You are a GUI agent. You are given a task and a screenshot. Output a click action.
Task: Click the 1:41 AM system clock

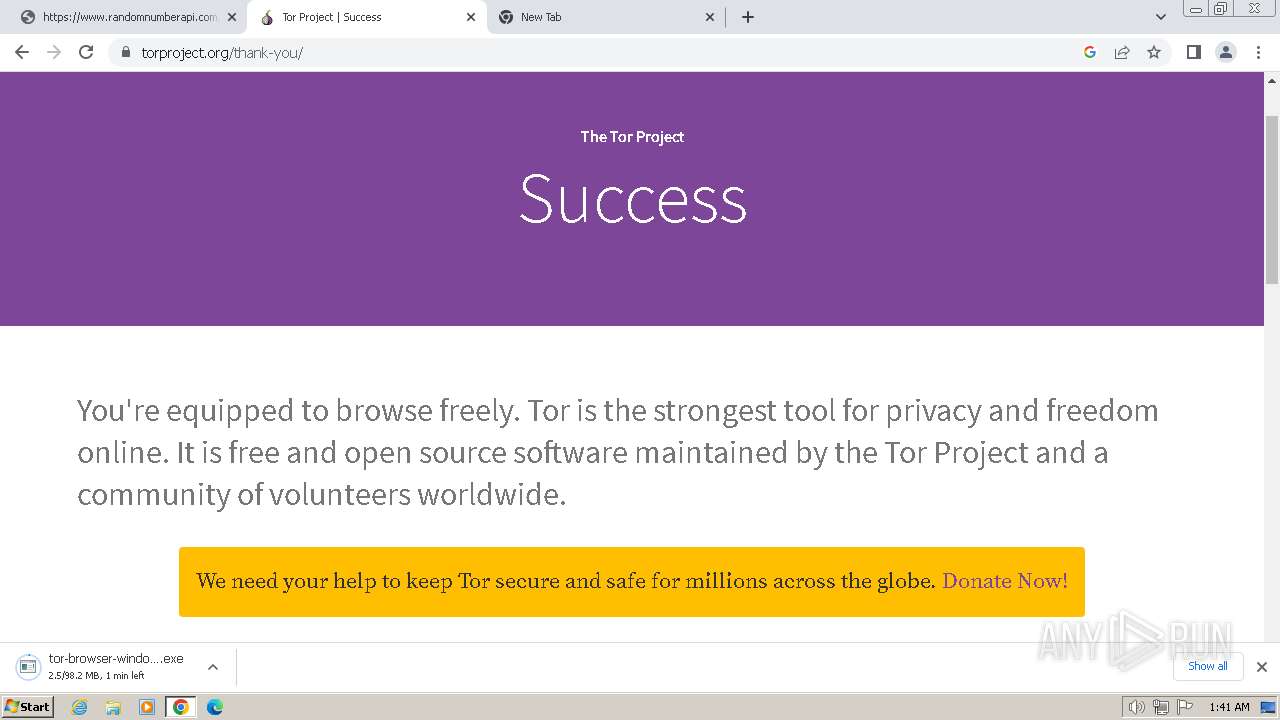(1229, 707)
